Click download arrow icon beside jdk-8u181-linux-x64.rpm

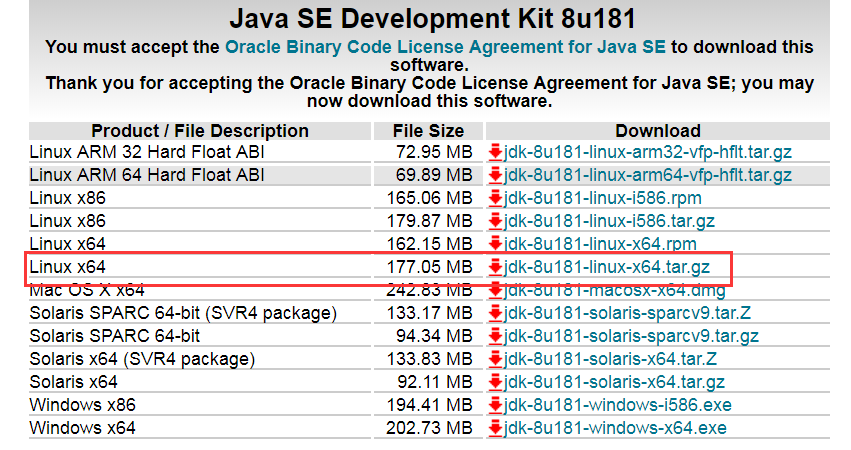495,244
